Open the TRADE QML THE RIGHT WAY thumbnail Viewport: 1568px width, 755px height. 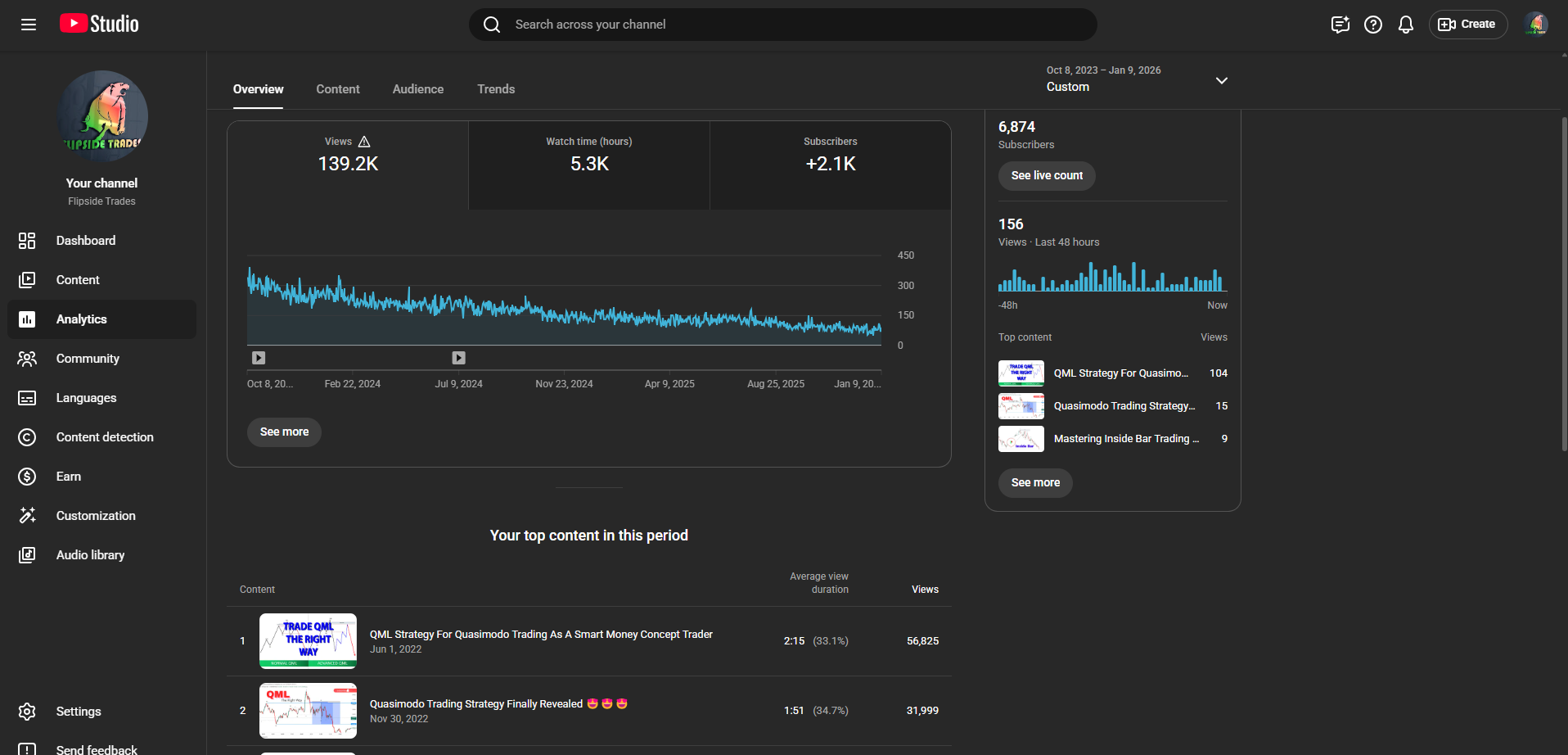pos(308,640)
